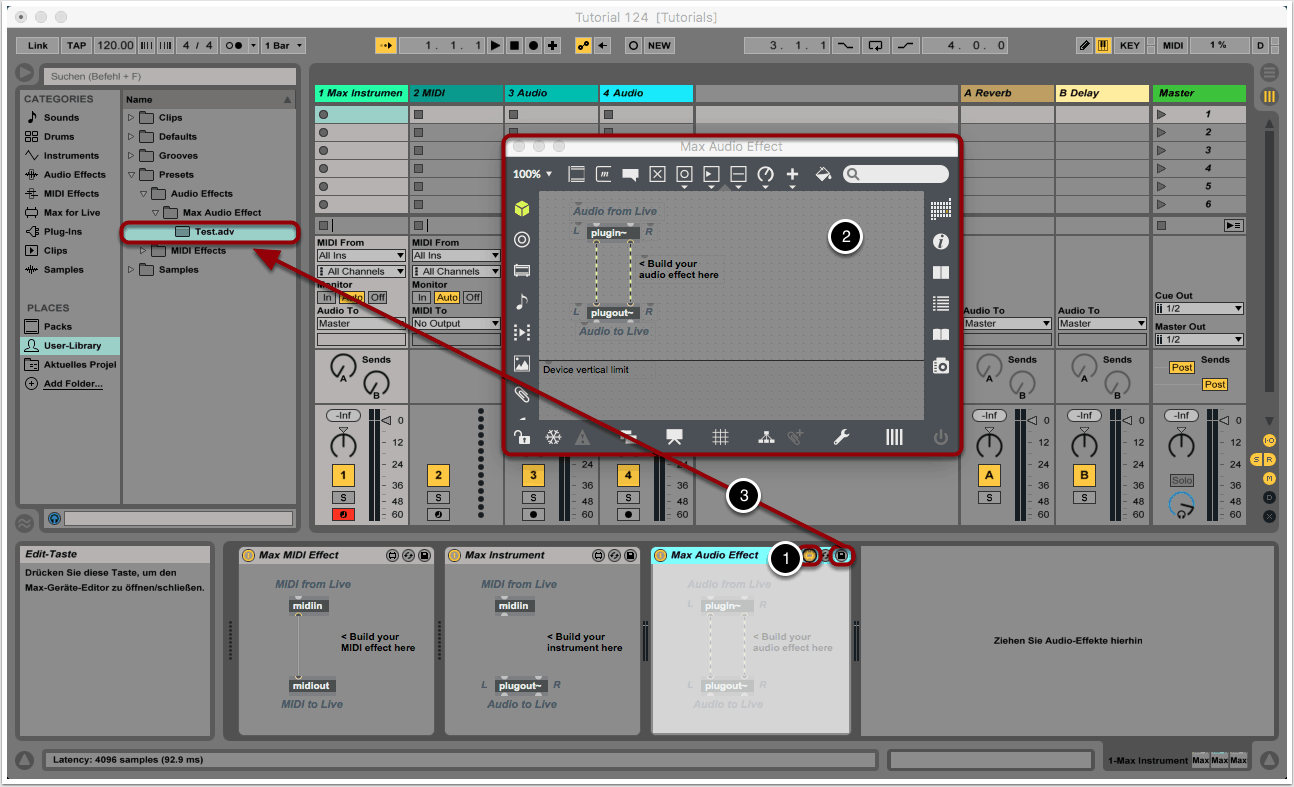Viewport: 1294px width, 787px height.
Task: Set track 1 monitor to In
Action: pyautogui.click(x=326, y=297)
